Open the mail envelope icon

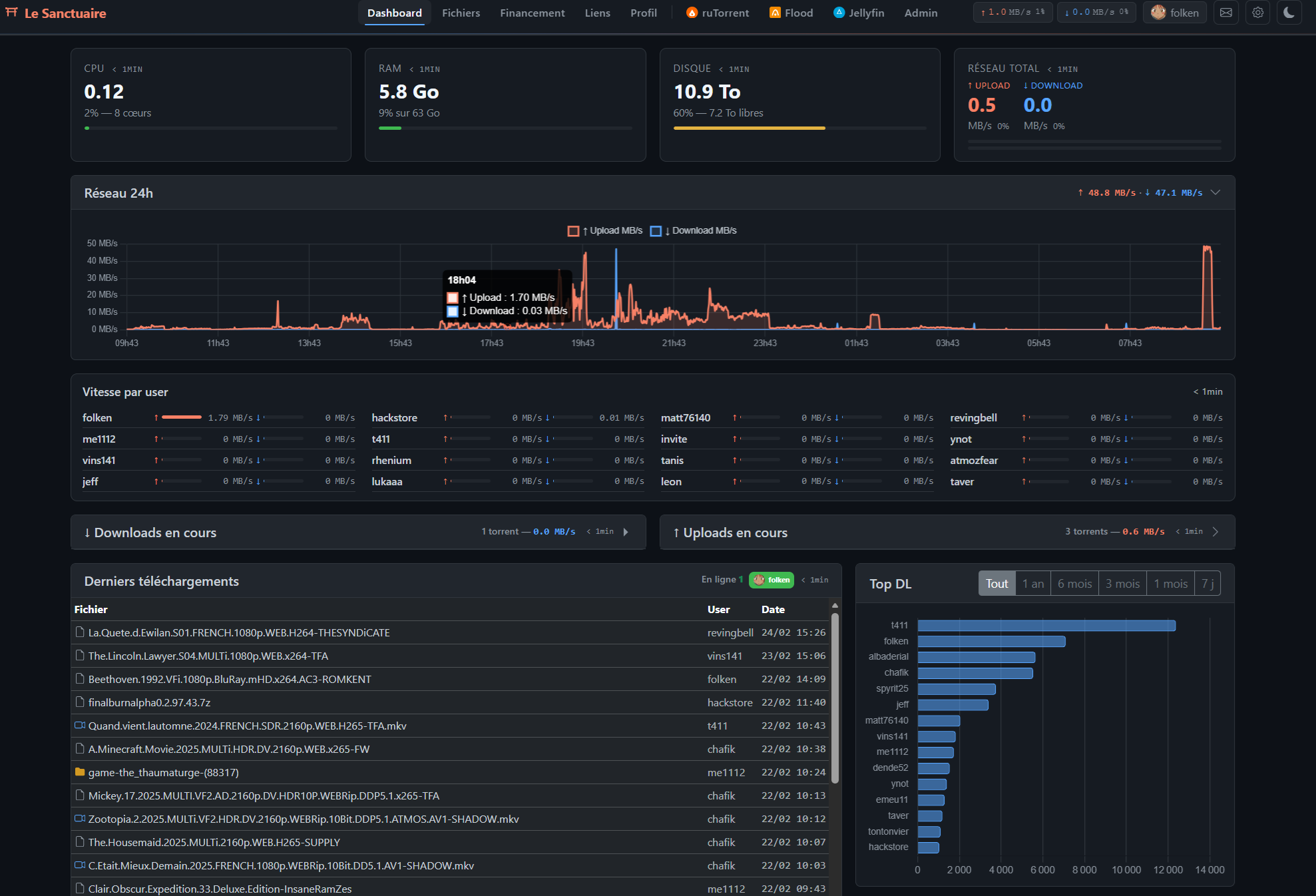(x=1225, y=12)
